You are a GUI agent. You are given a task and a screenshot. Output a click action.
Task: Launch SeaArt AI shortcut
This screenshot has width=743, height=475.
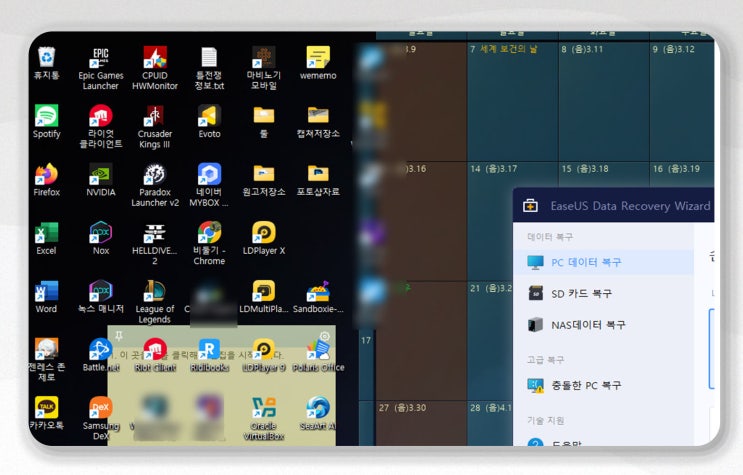point(318,413)
